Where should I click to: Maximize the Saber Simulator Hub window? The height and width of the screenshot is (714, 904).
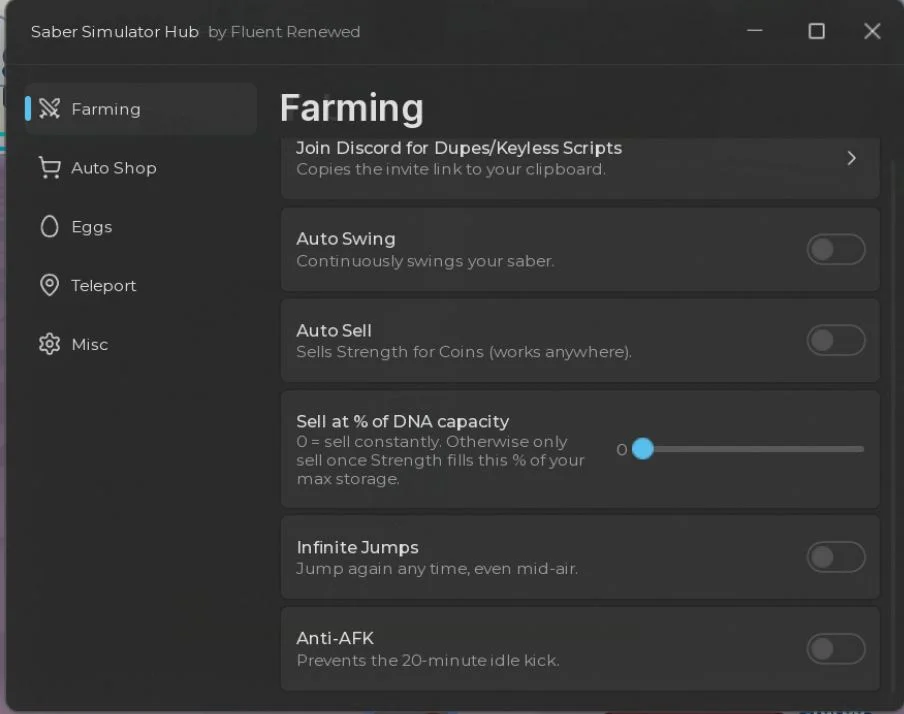click(816, 31)
